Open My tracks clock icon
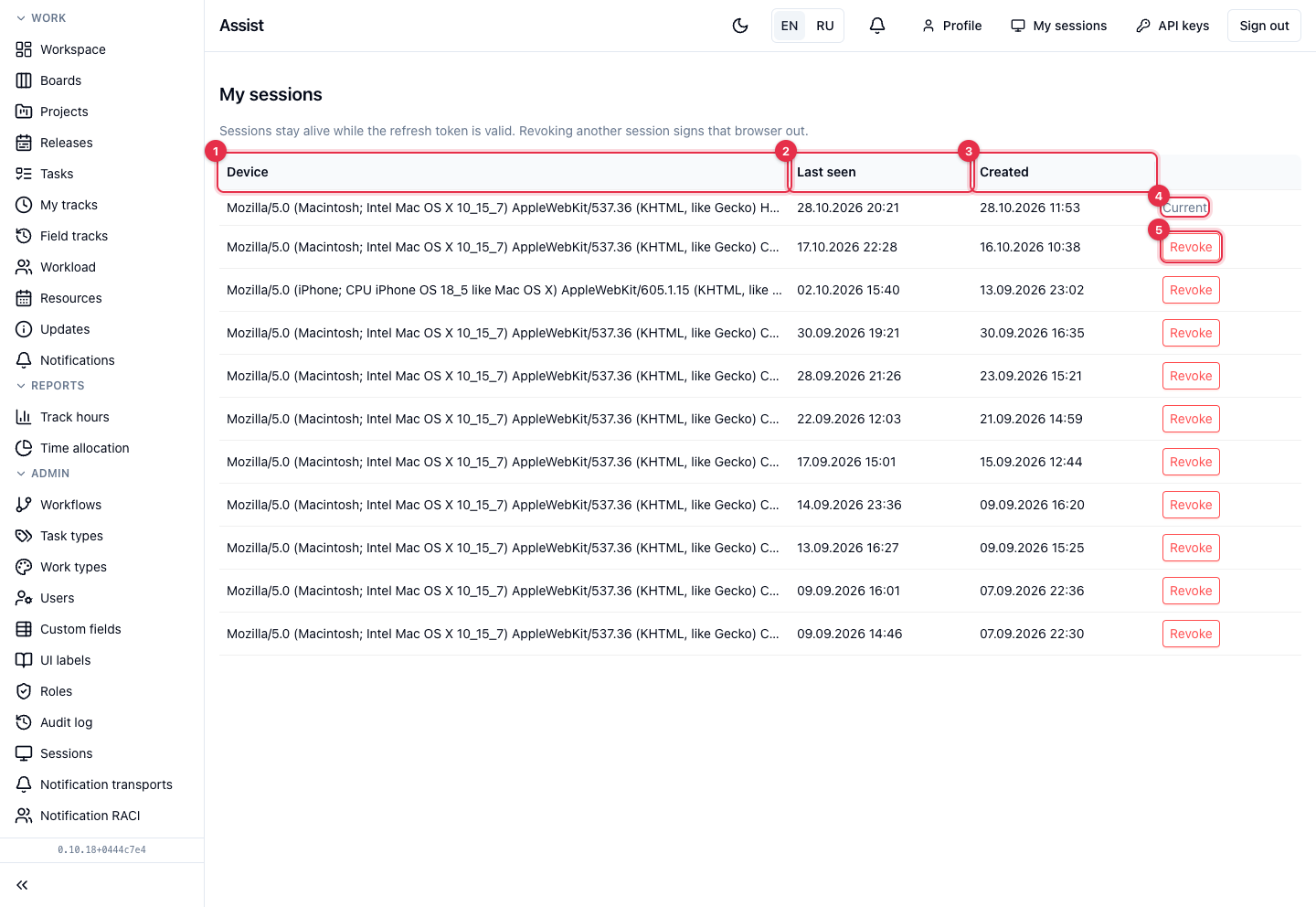This screenshot has width=1316, height=907. click(x=24, y=205)
